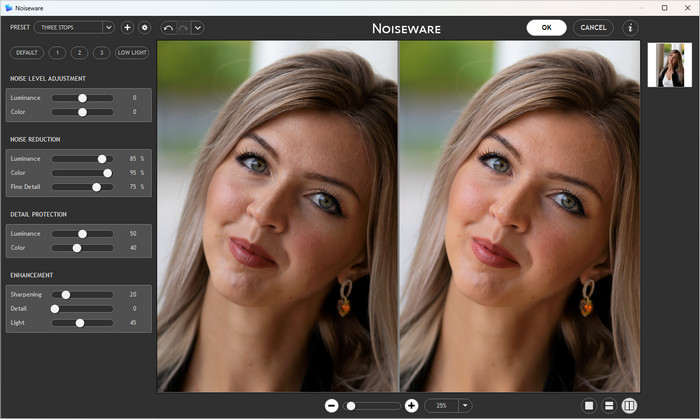Image resolution: width=700 pixels, height=419 pixels.
Task: Open the 25% zoom level dropdown
Action: tap(465, 405)
